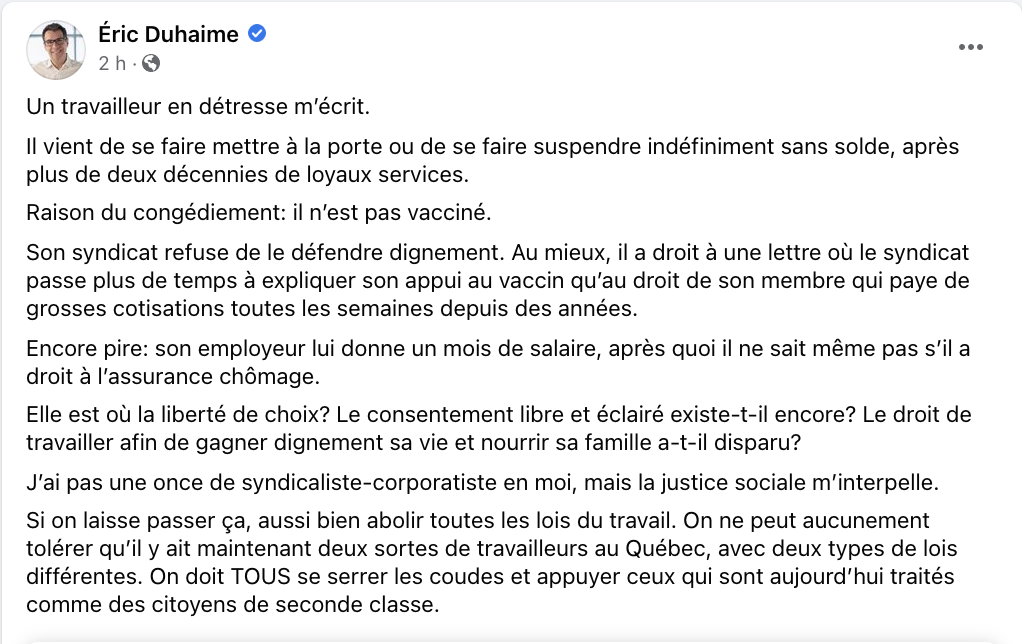
Task: Click the Éric Duhaime author name
Action: coord(168,34)
